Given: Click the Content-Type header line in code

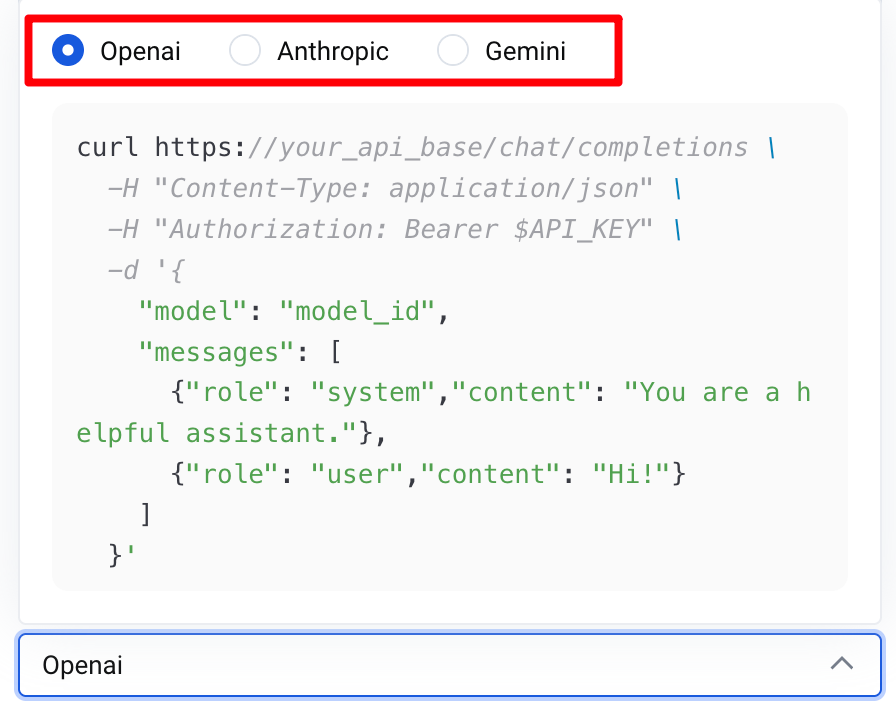Looking at the screenshot, I should 390,189.
